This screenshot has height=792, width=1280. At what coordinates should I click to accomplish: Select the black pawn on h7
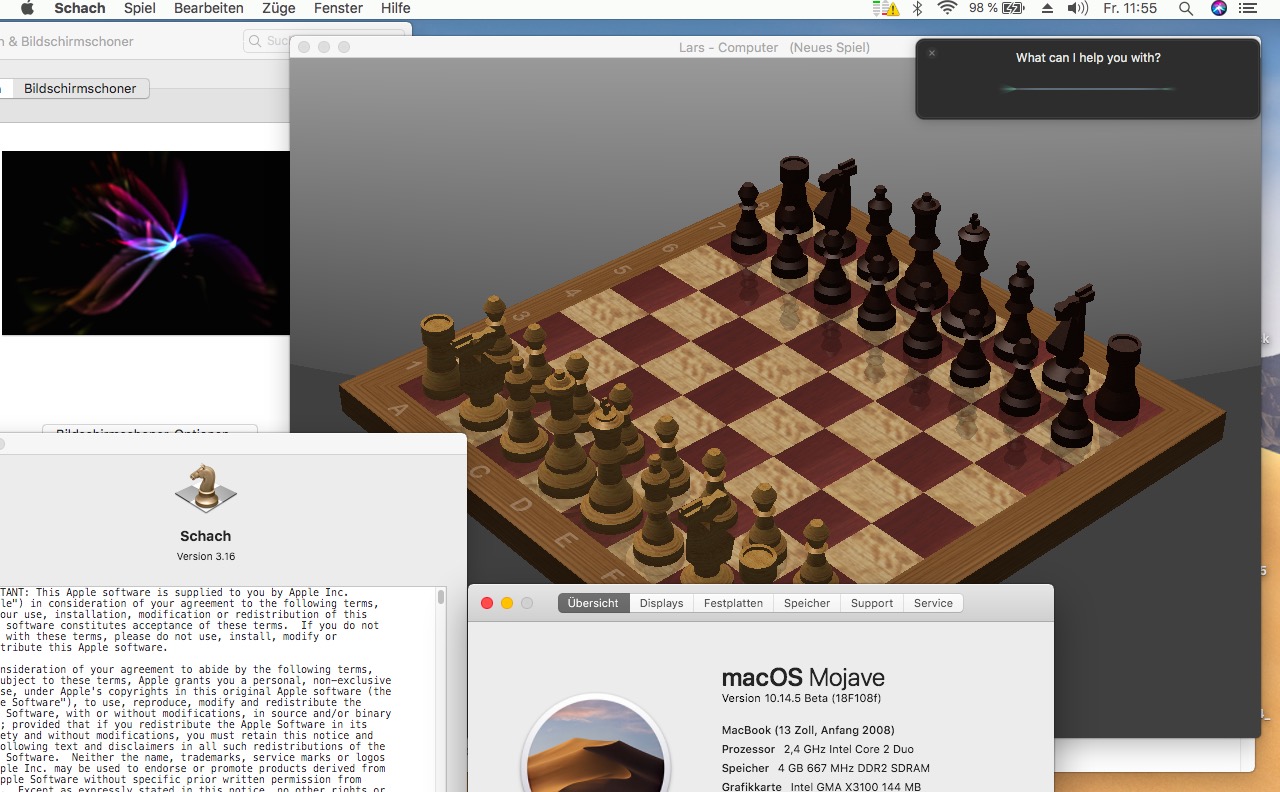[1072, 406]
